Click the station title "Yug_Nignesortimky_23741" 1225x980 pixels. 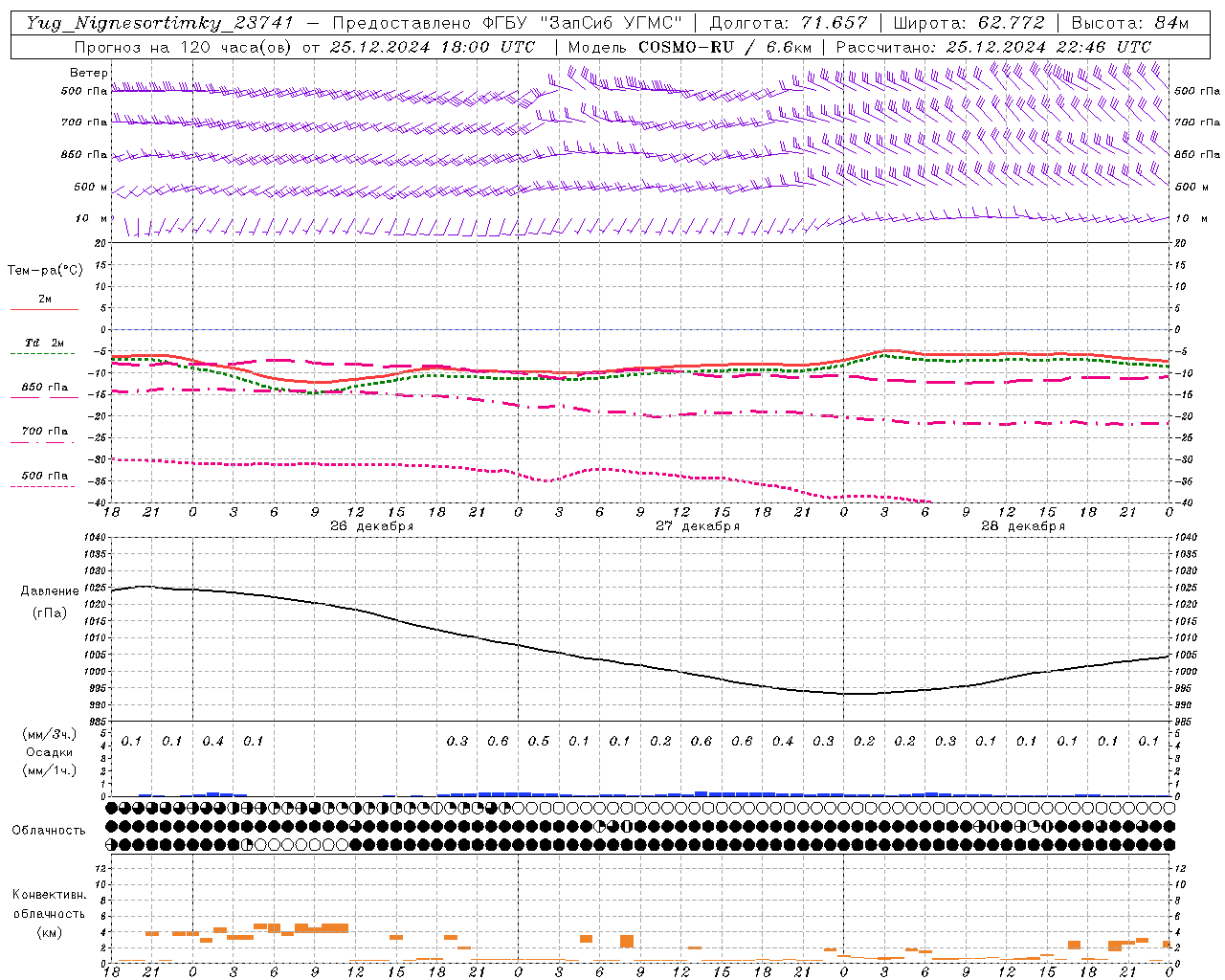[160, 23]
